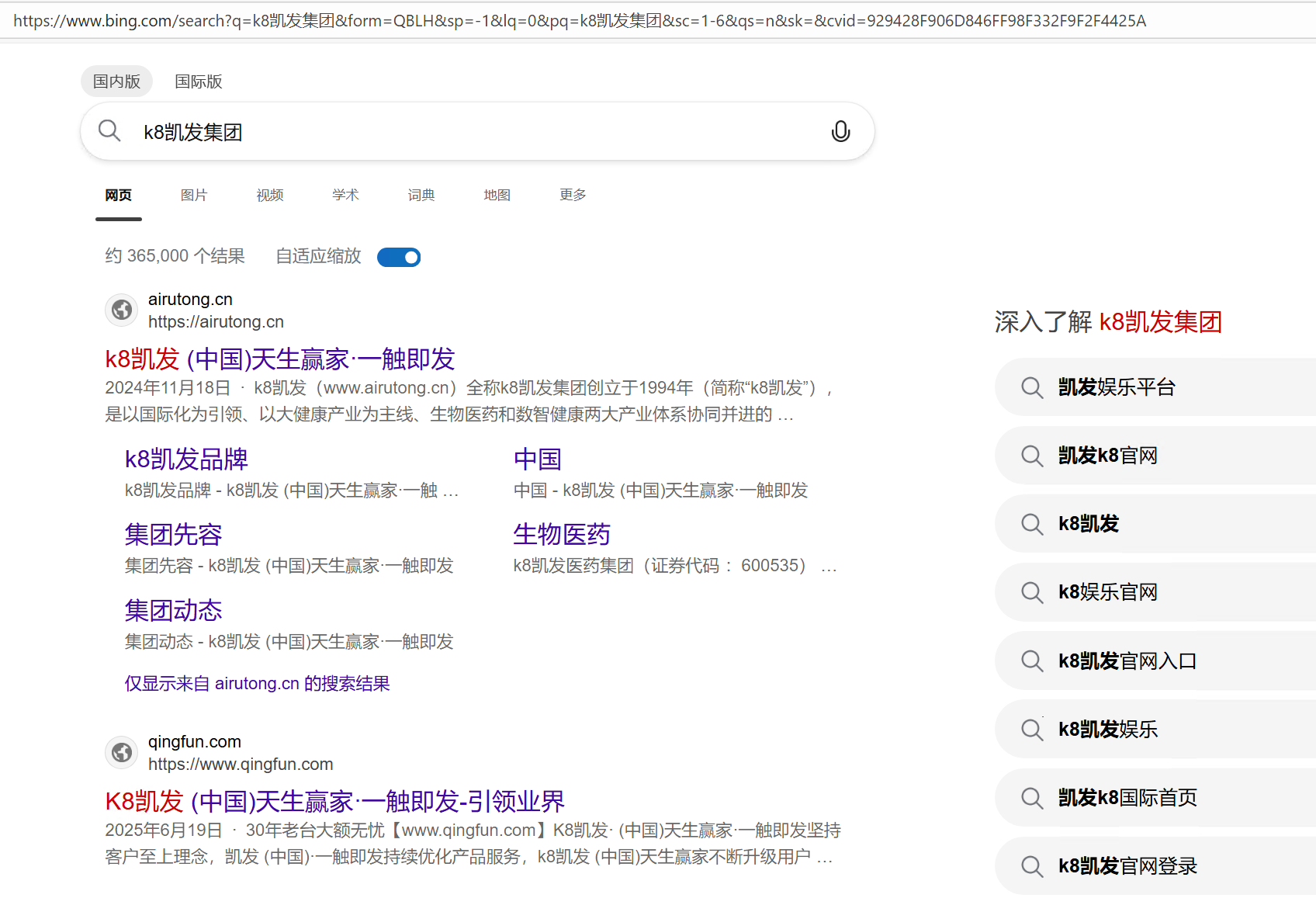This screenshot has width=1316, height=905.
Task: Click the globe favicon beside qingfun.com
Action: click(x=122, y=753)
